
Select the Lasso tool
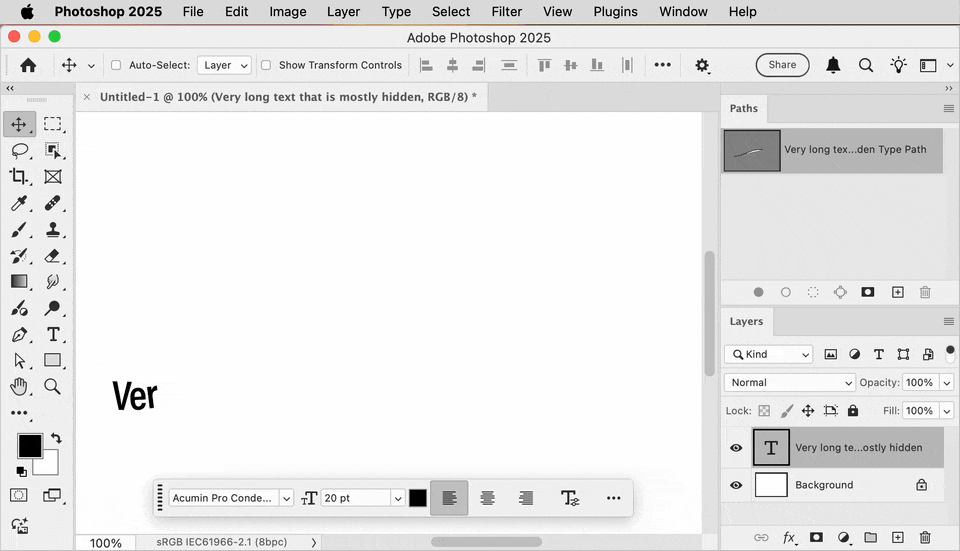click(19, 151)
